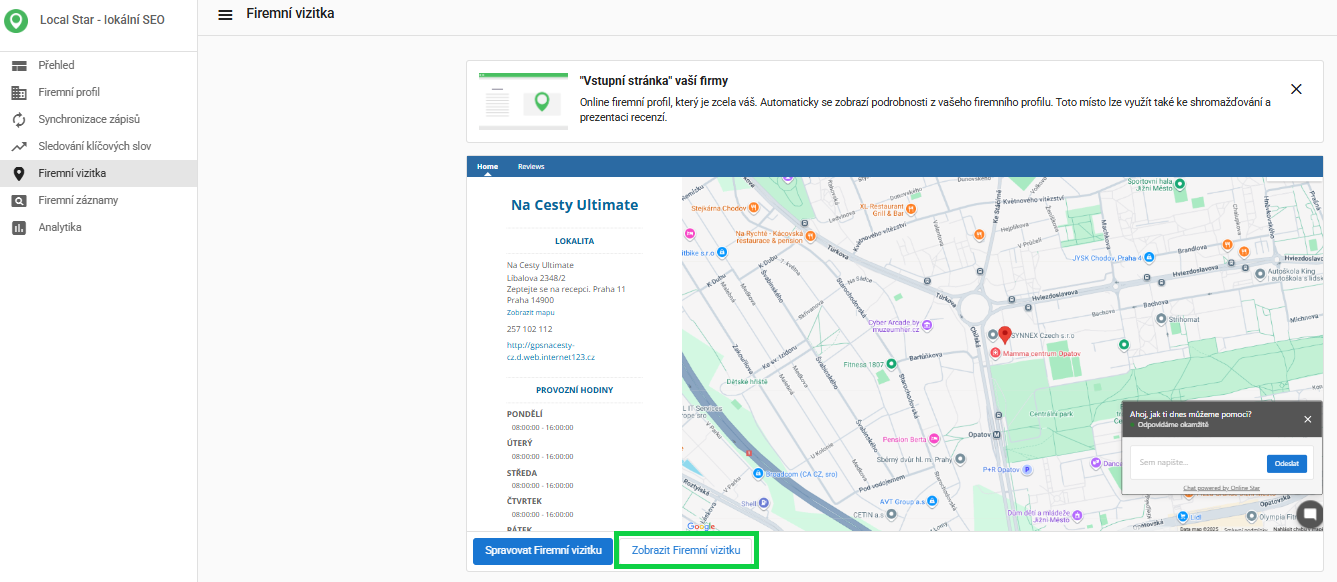Switch to the Reviews tab
This screenshot has height=582, width=1337.
[x=531, y=167]
